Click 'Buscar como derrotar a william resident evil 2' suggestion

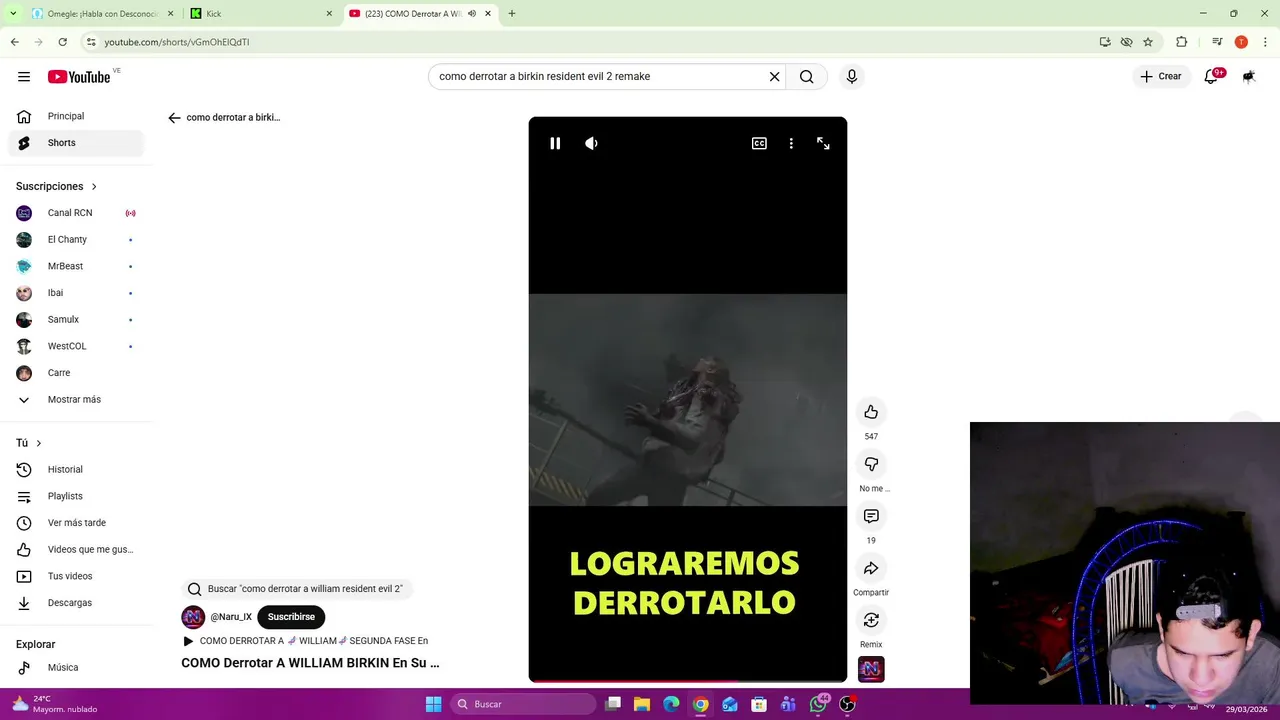[x=296, y=589]
